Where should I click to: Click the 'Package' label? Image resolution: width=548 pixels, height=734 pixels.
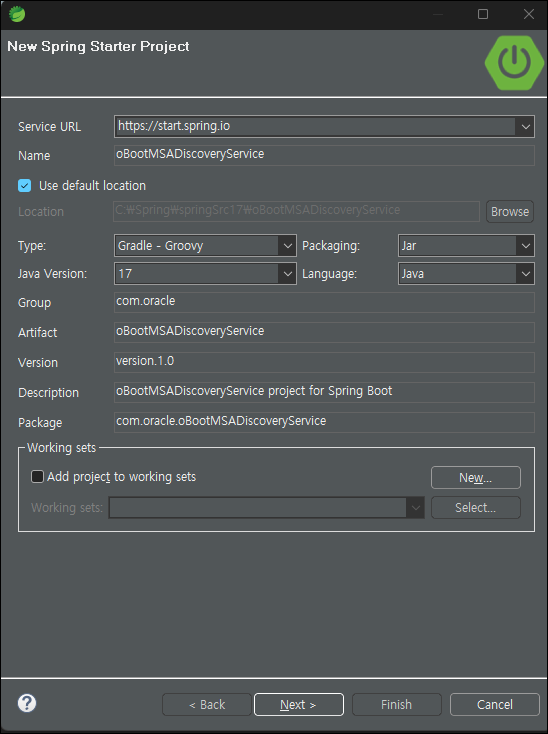pos(40,423)
